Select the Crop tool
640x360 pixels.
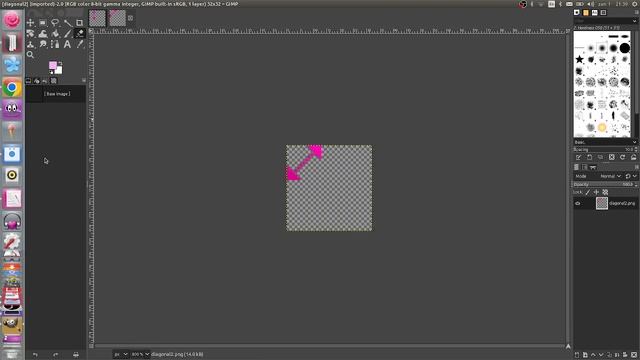point(80,23)
